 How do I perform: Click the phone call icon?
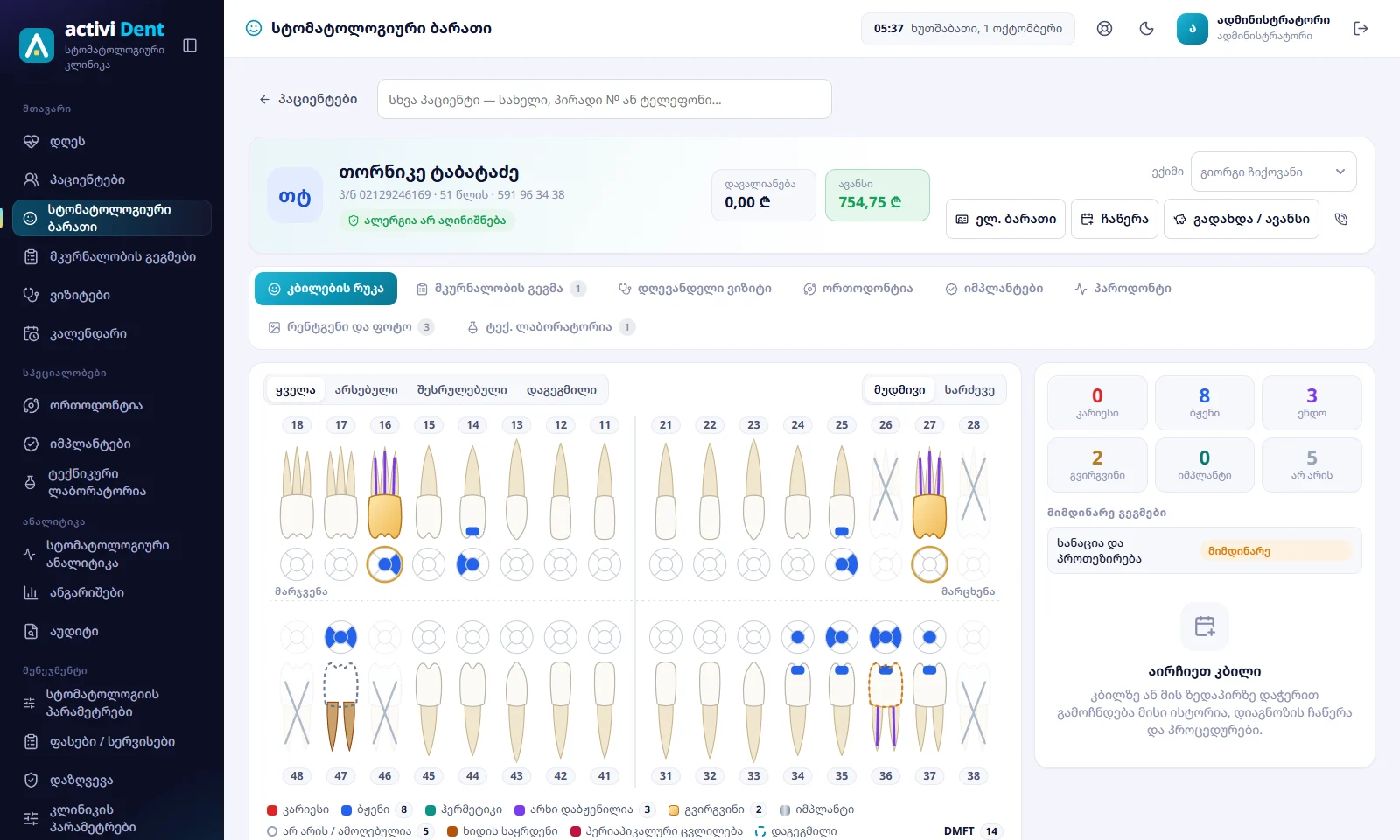(1340, 219)
